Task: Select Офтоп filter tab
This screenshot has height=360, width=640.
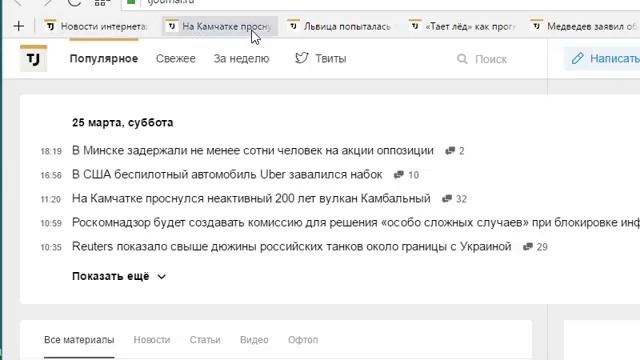Action: [303, 340]
